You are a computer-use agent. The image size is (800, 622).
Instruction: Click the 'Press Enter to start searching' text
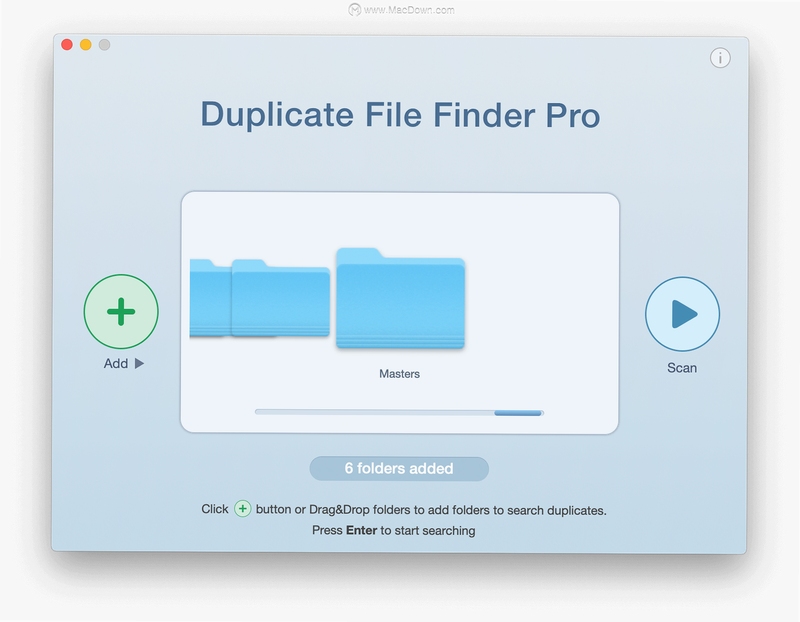(x=393, y=531)
